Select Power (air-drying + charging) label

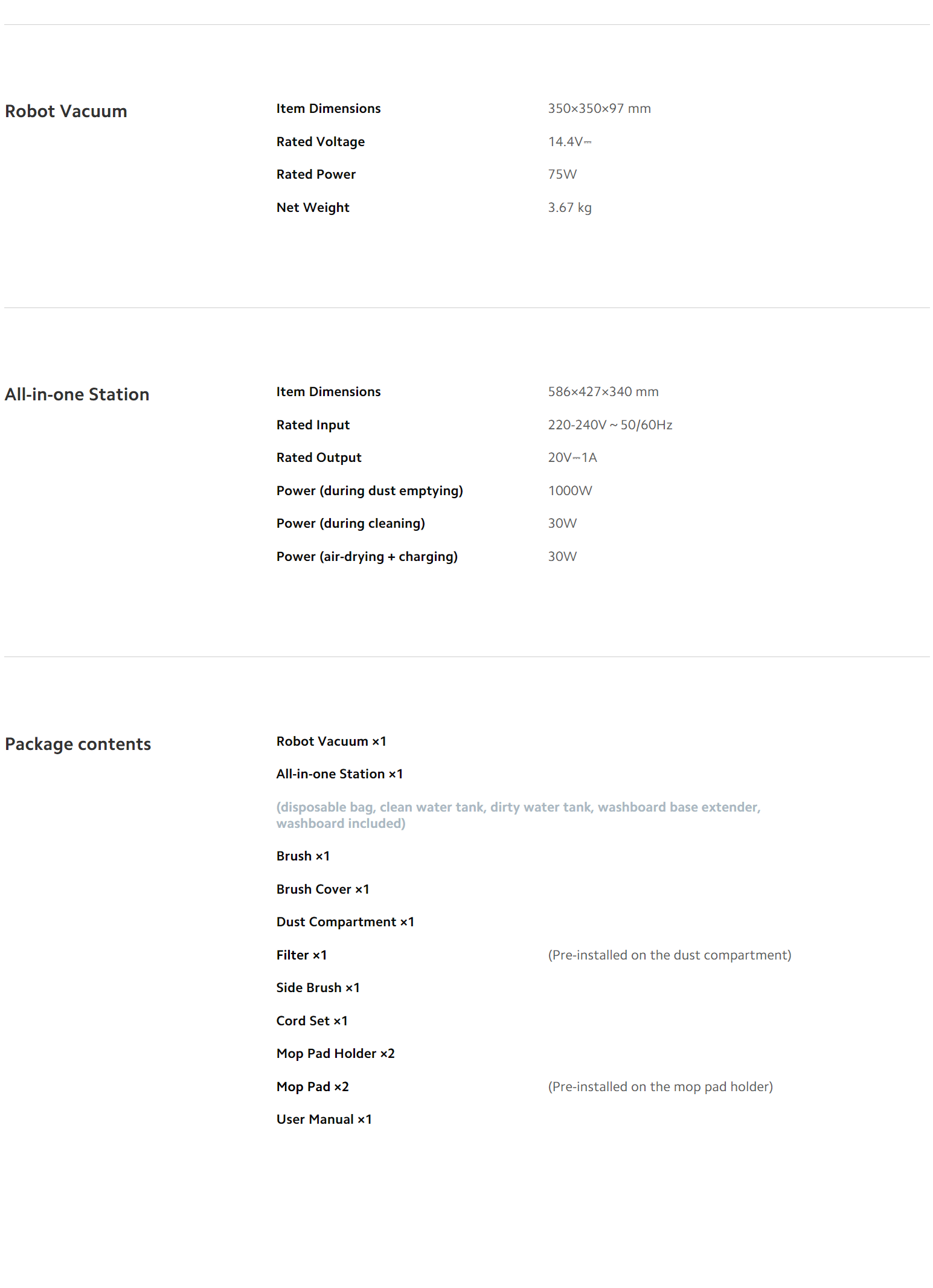tap(367, 556)
